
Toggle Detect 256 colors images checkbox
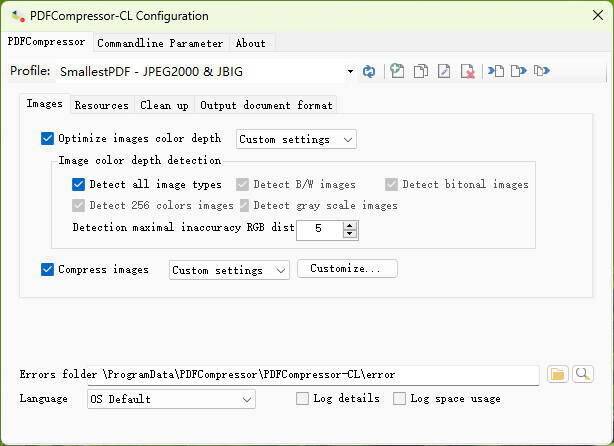pos(78,206)
